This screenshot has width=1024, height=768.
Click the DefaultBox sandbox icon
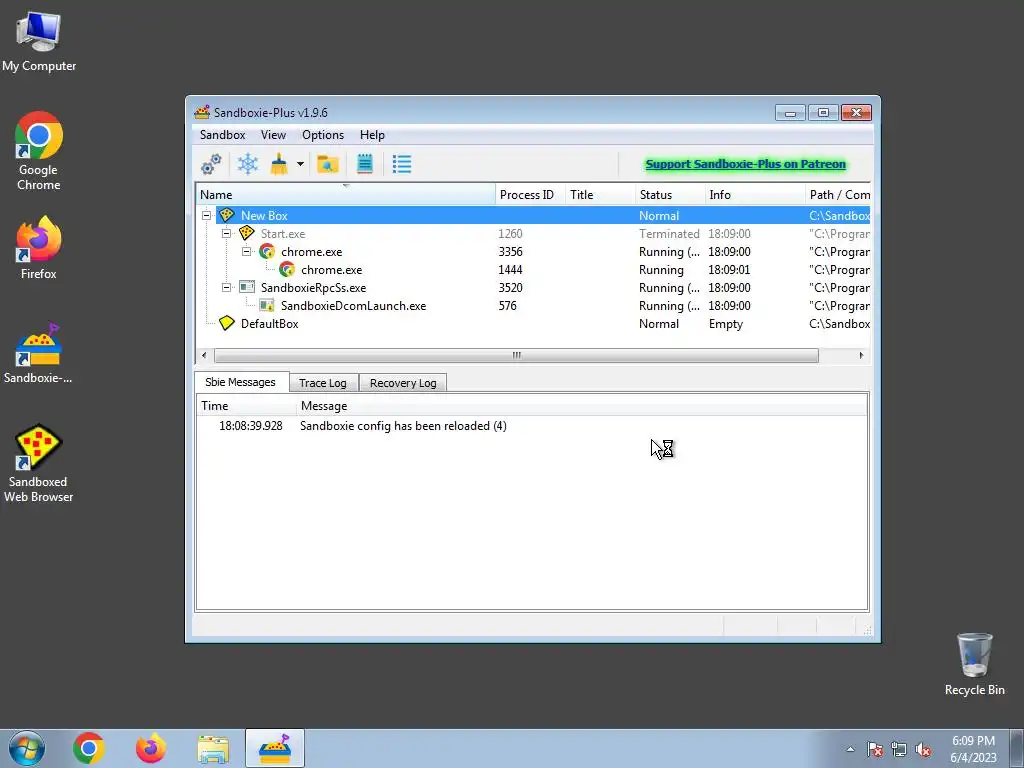click(x=227, y=323)
